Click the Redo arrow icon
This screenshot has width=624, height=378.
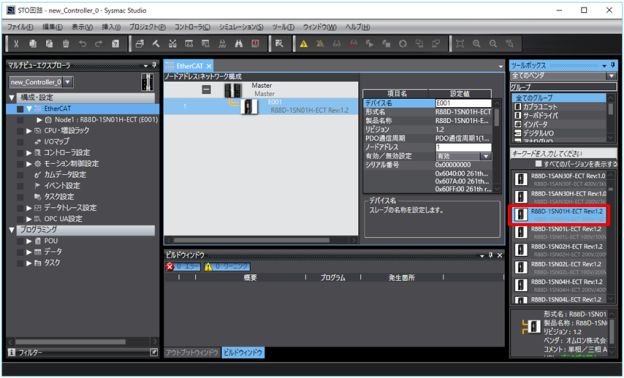tap(99, 44)
